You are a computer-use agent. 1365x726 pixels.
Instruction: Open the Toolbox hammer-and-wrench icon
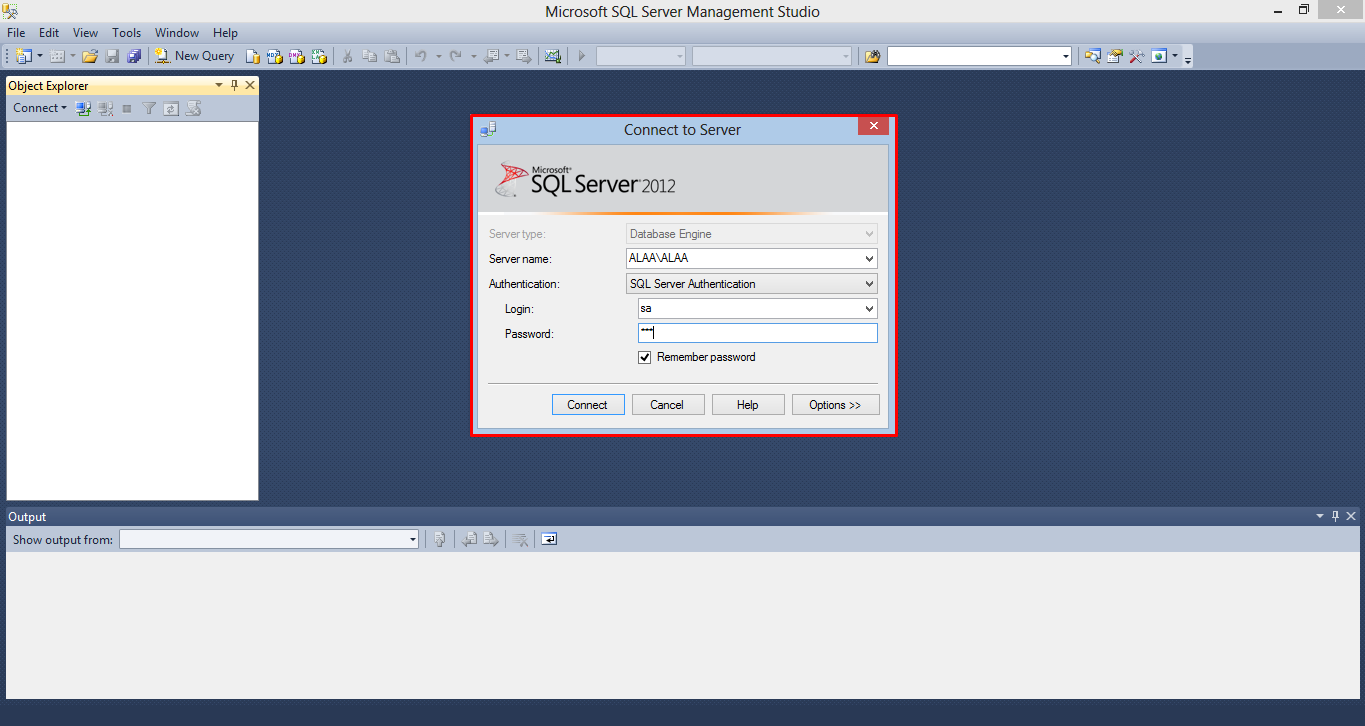(1137, 56)
